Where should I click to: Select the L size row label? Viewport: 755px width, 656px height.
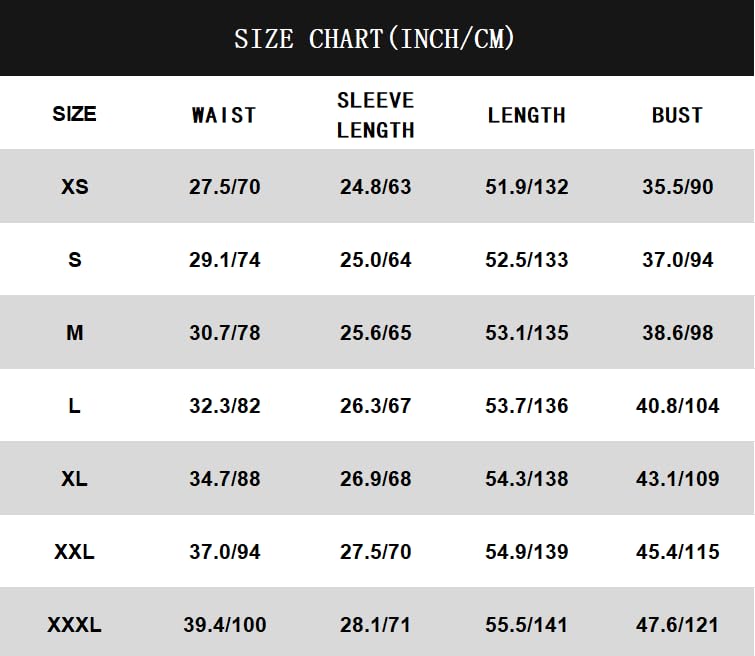click(74, 405)
